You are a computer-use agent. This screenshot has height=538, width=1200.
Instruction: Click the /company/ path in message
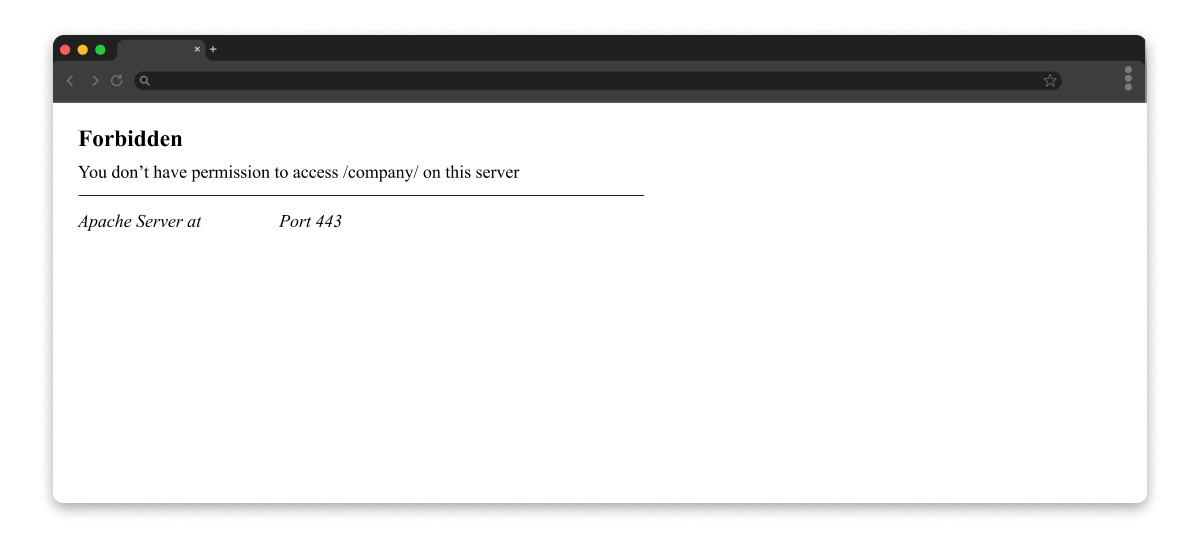pyautogui.click(x=380, y=172)
